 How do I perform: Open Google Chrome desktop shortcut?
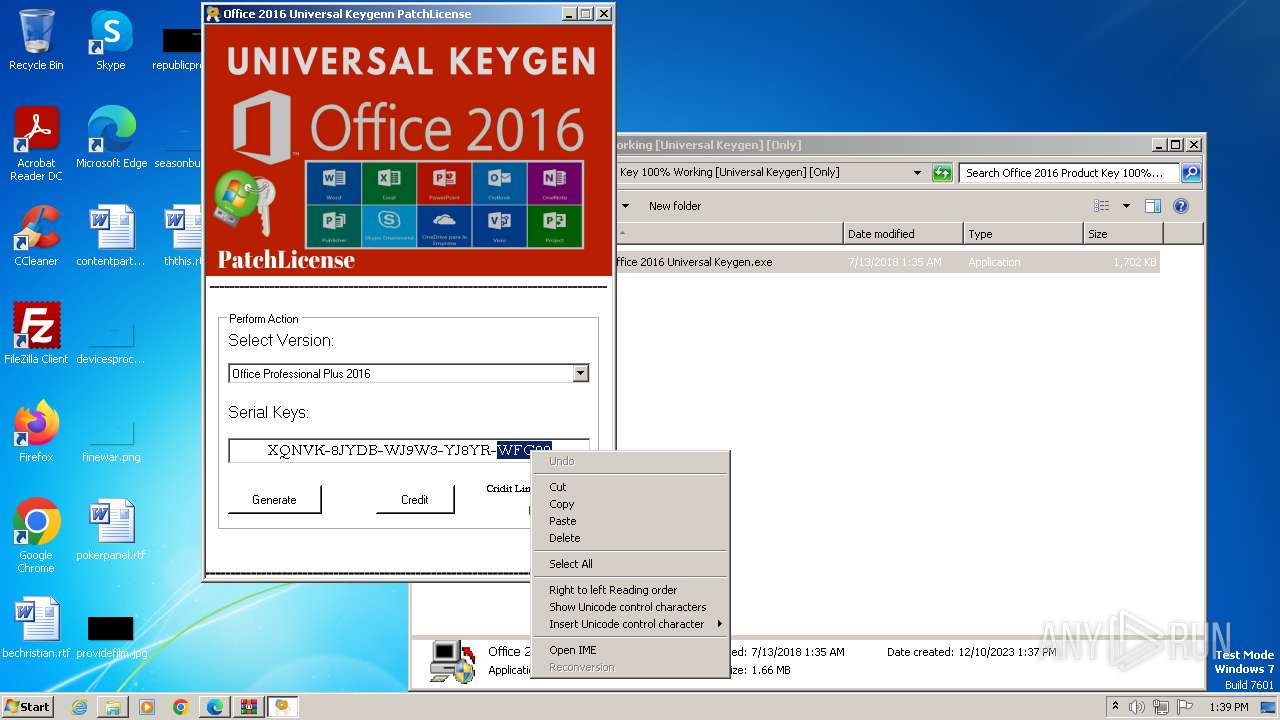click(36, 535)
